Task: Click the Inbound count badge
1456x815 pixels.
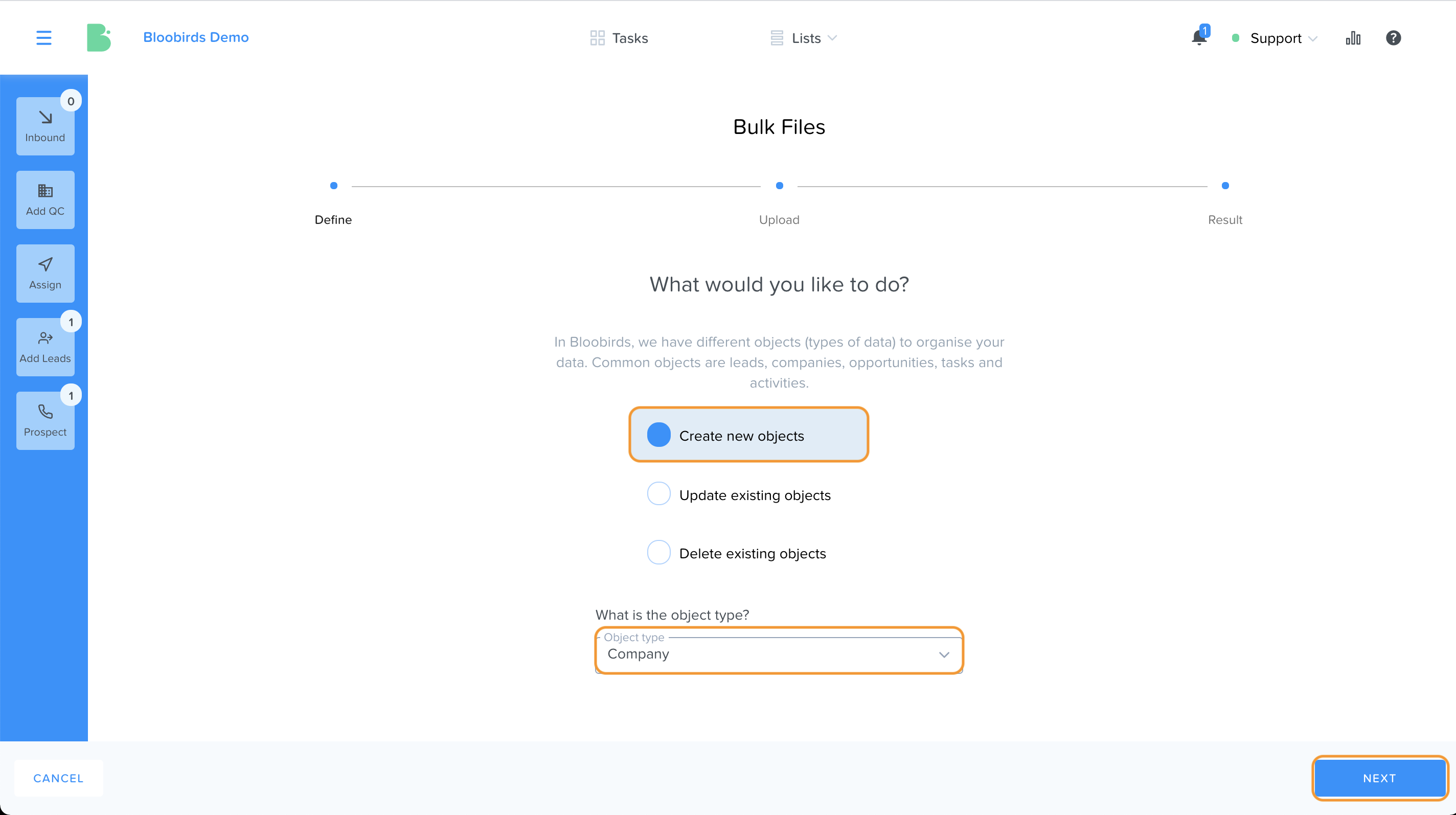Action: [x=71, y=101]
